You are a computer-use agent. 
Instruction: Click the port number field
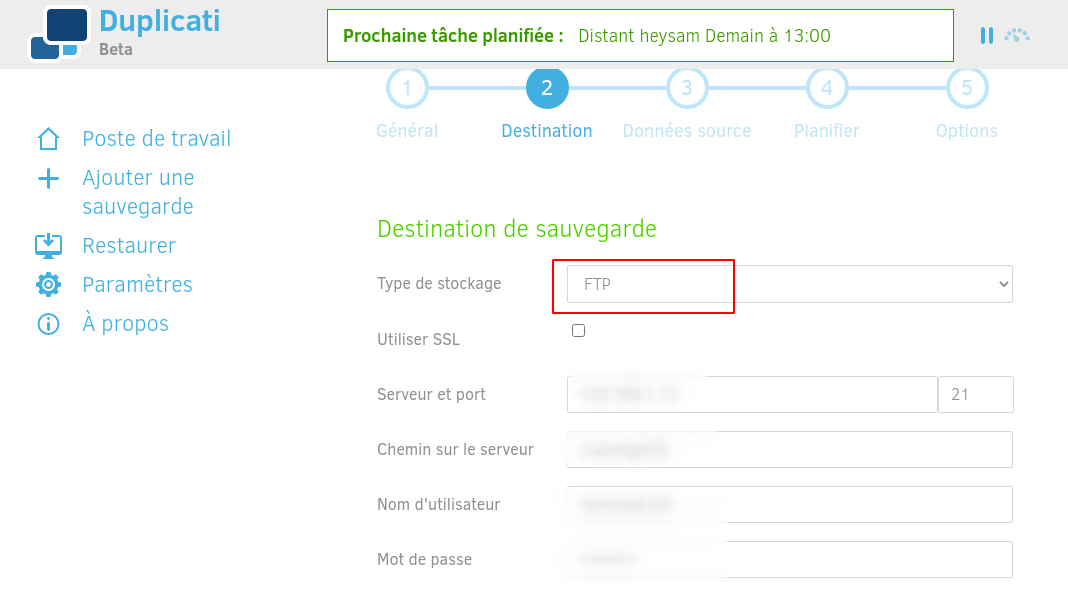pyautogui.click(x=975, y=394)
